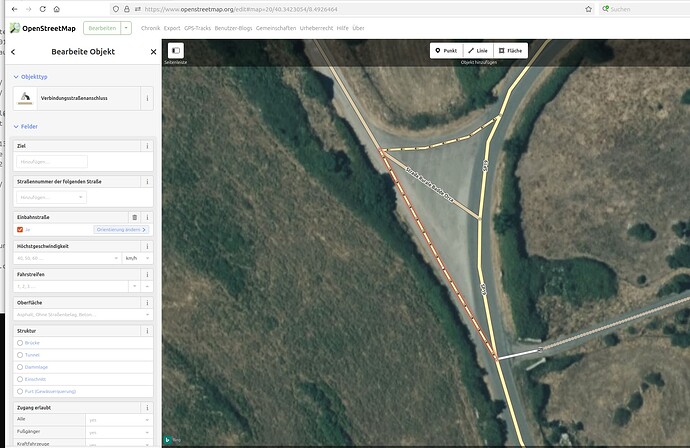Collapse the Objekttyp section

30,77
